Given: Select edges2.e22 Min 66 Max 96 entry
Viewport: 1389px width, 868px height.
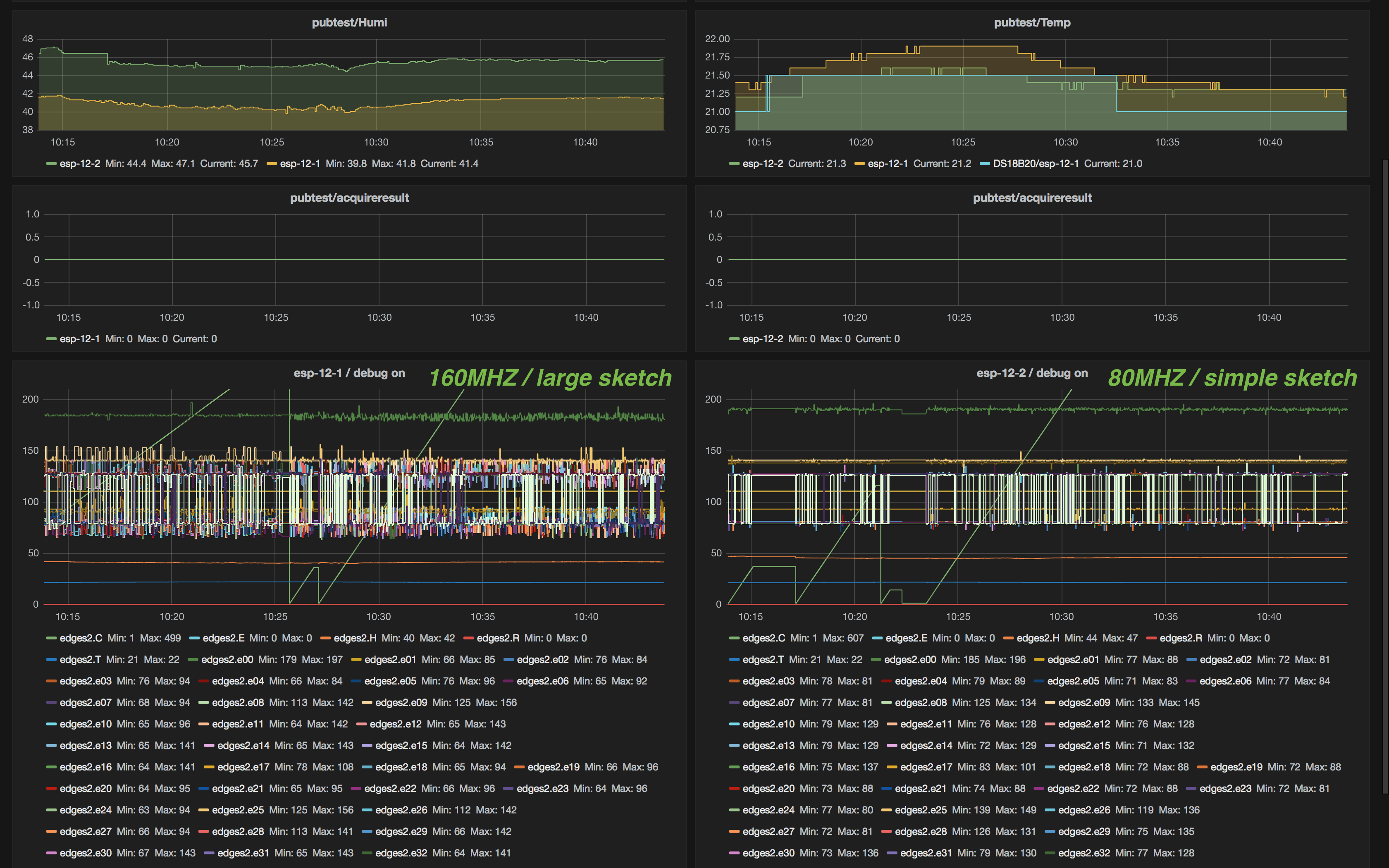Looking at the screenshot, I should point(390,788).
